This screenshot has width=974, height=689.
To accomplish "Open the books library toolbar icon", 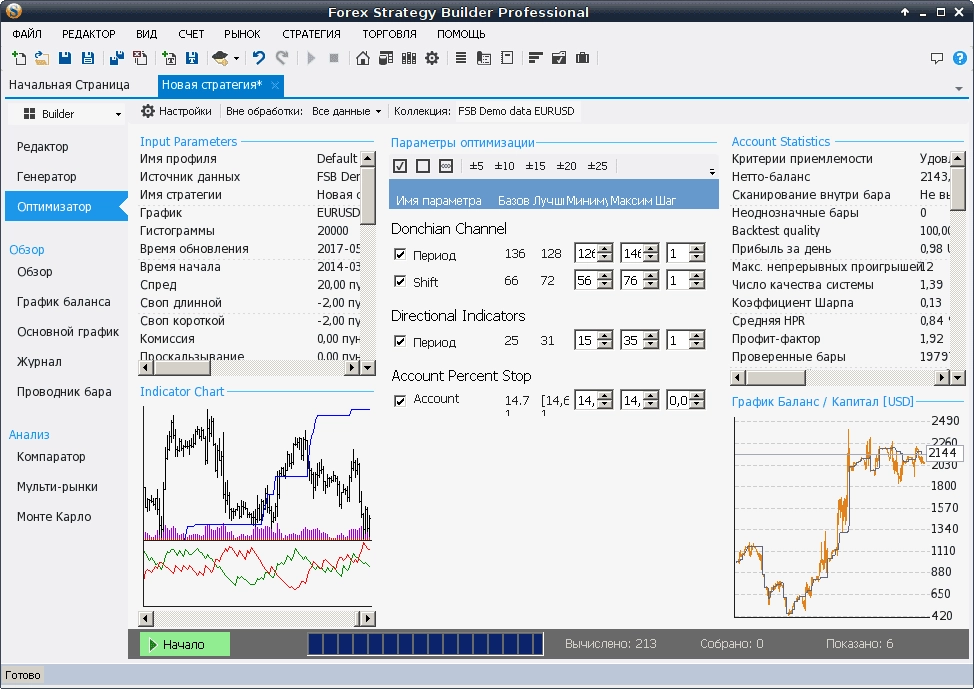I will pos(409,58).
